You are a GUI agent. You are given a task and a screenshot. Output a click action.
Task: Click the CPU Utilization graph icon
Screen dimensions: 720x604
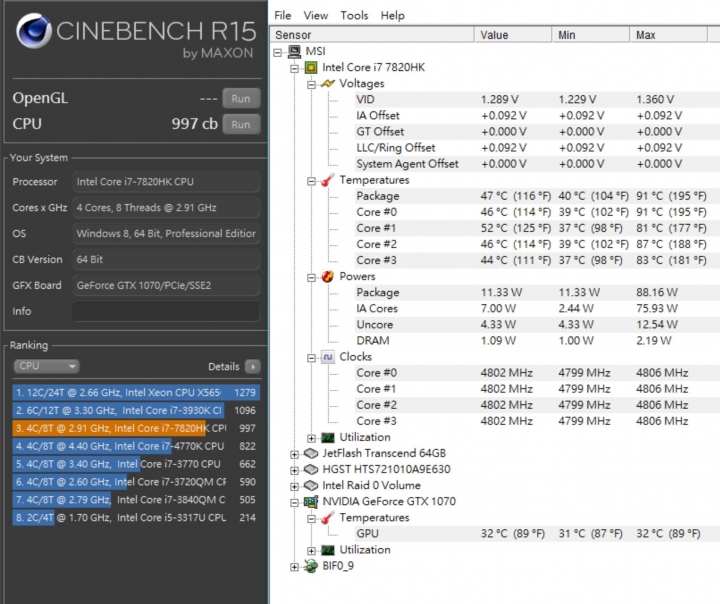tap(327, 437)
